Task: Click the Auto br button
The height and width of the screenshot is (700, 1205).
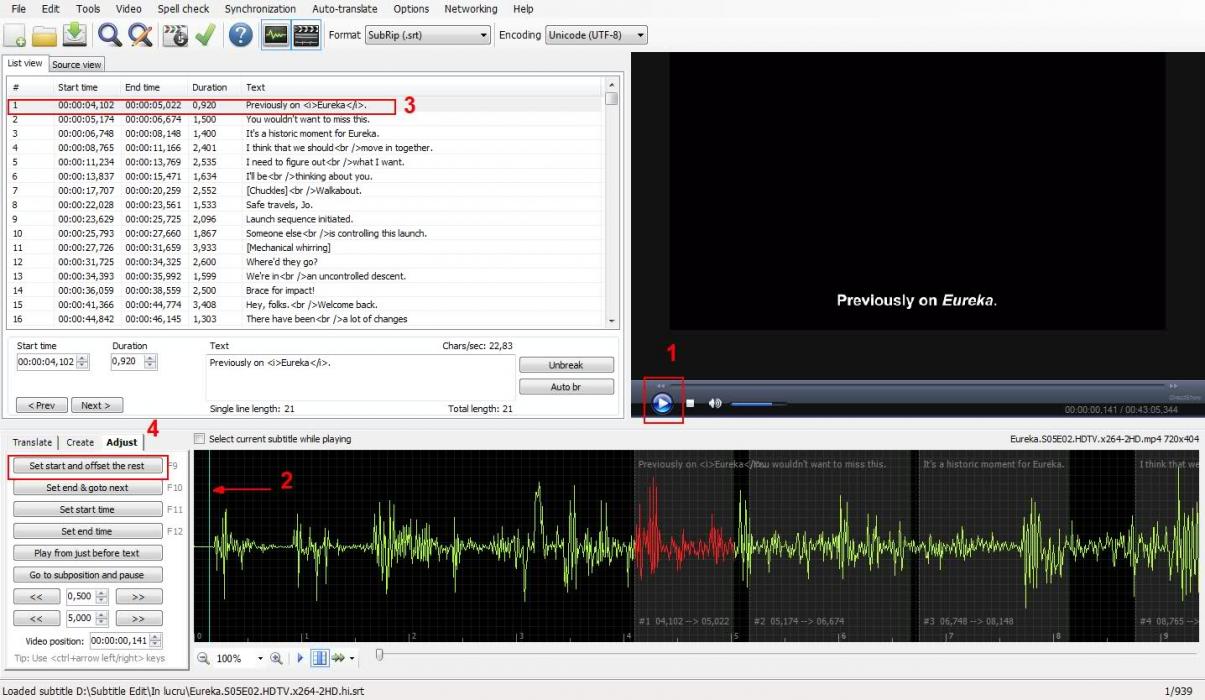Action: 566,387
